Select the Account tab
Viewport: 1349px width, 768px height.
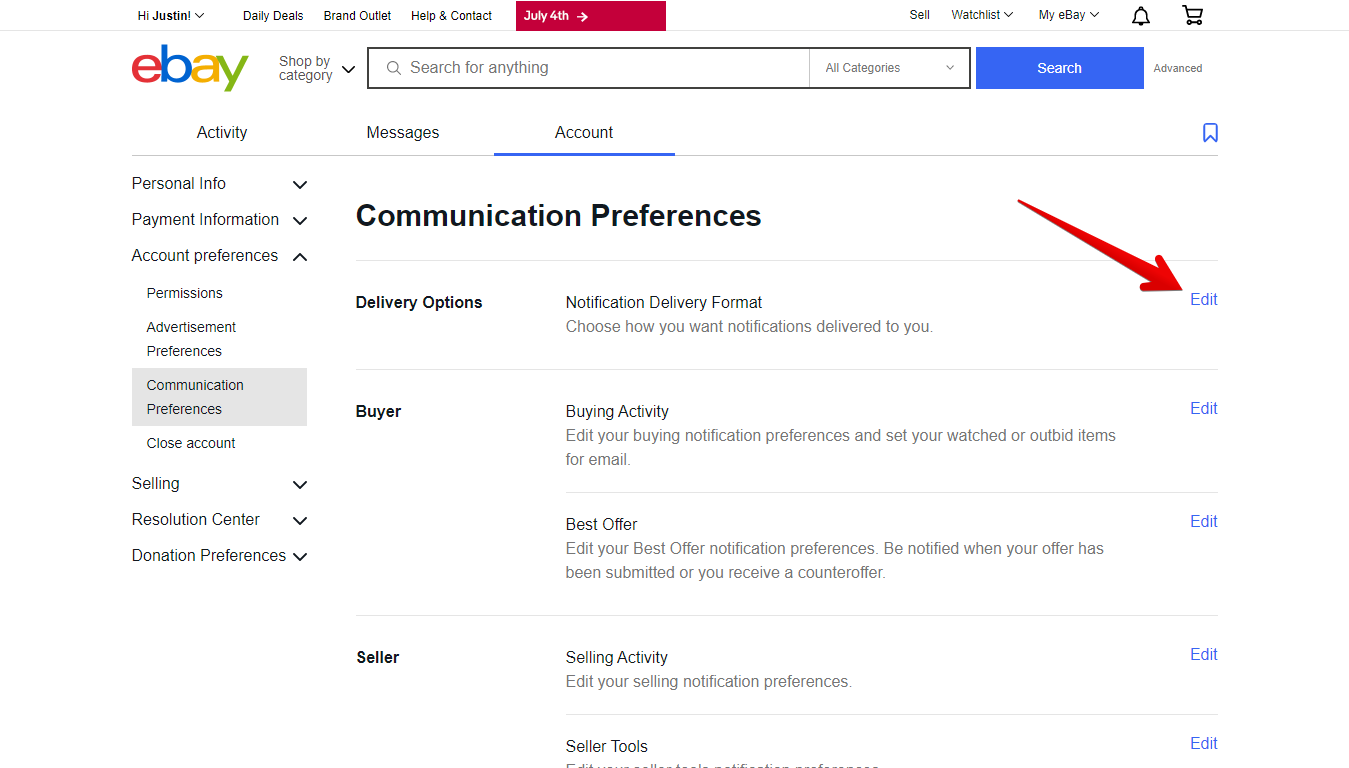point(584,132)
